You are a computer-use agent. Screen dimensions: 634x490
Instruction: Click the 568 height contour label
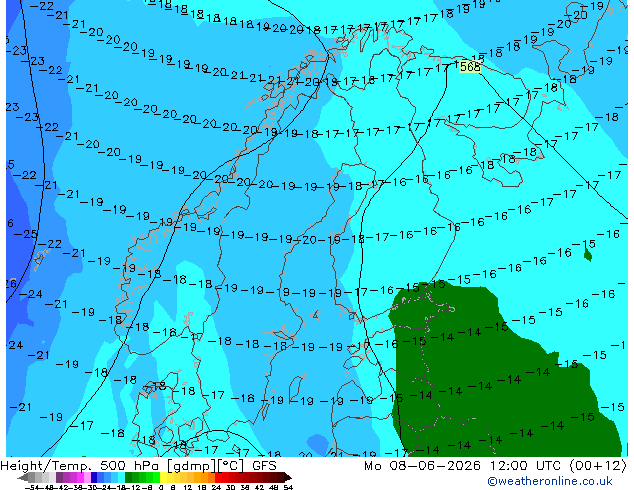pos(470,67)
